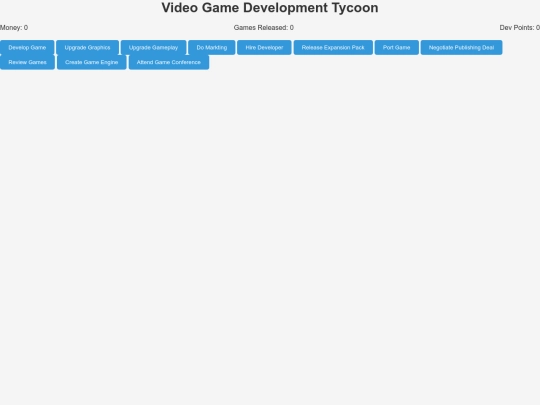Click the Review Games button
540x405 pixels.
[28, 62]
